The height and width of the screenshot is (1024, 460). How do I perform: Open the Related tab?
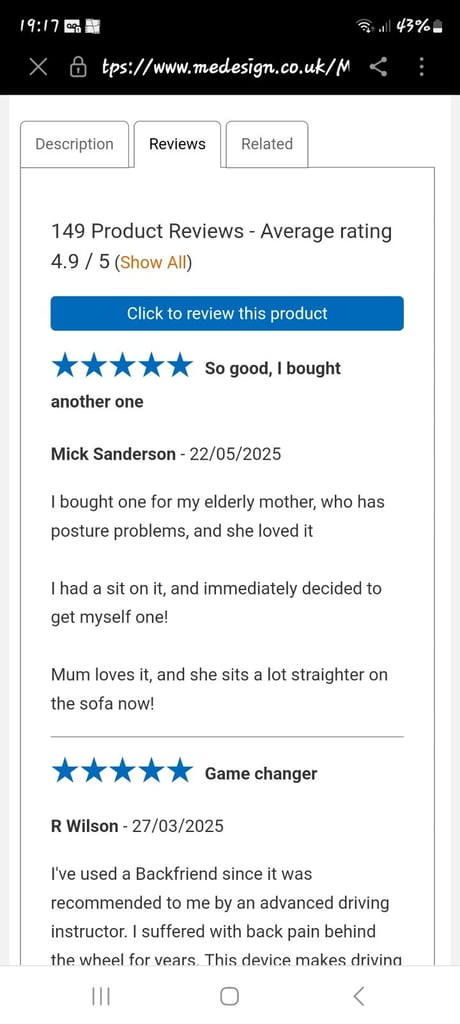[267, 144]
